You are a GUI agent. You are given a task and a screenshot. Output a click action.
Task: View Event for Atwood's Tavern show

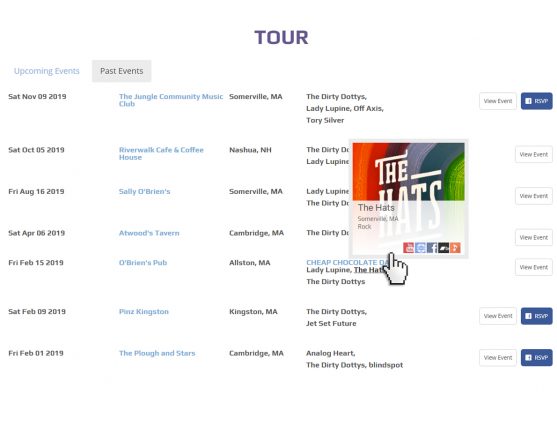(x=534, y=238)
